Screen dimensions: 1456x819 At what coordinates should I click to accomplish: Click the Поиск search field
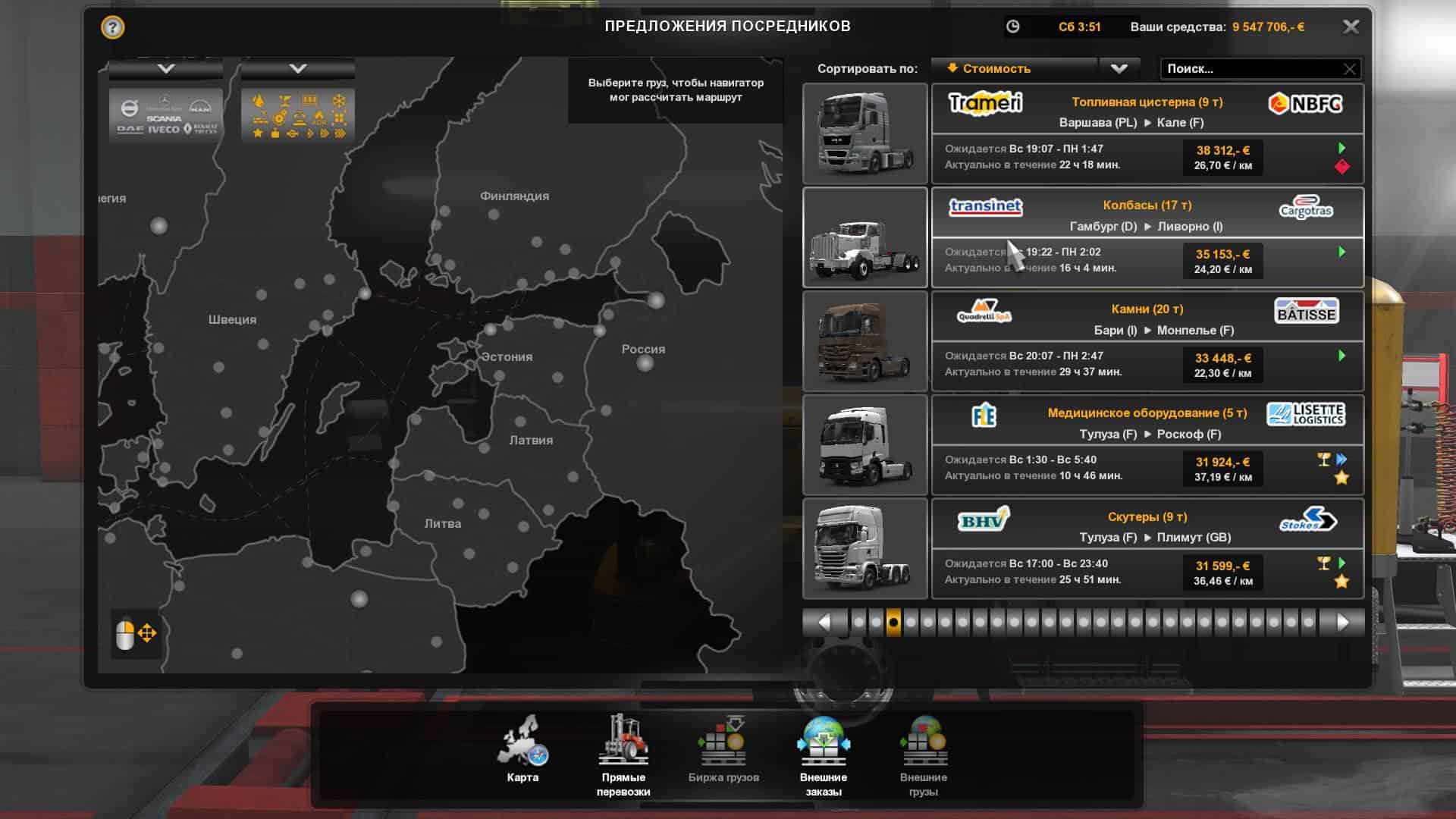tap(1251, 69)
